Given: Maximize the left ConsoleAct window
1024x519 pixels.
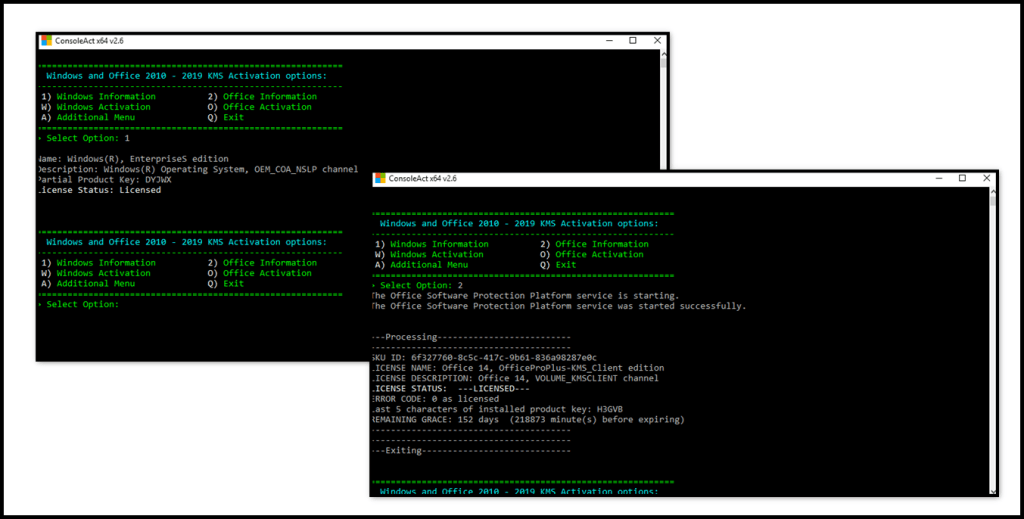Looking at the screenshot, I should point(633,40).
